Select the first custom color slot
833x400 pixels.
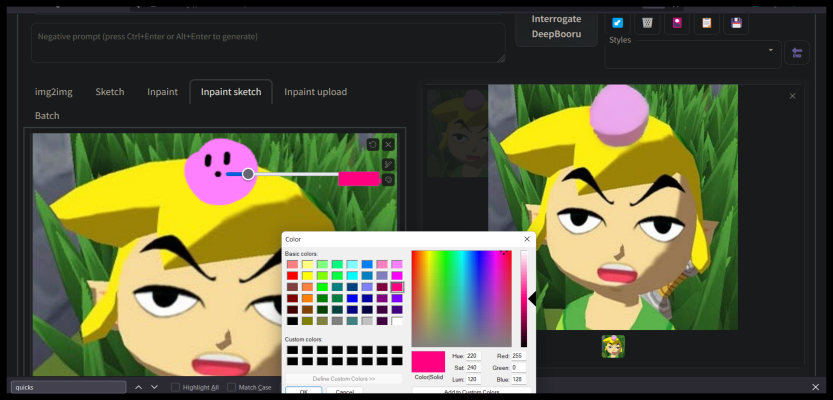[x=292, y=350]
